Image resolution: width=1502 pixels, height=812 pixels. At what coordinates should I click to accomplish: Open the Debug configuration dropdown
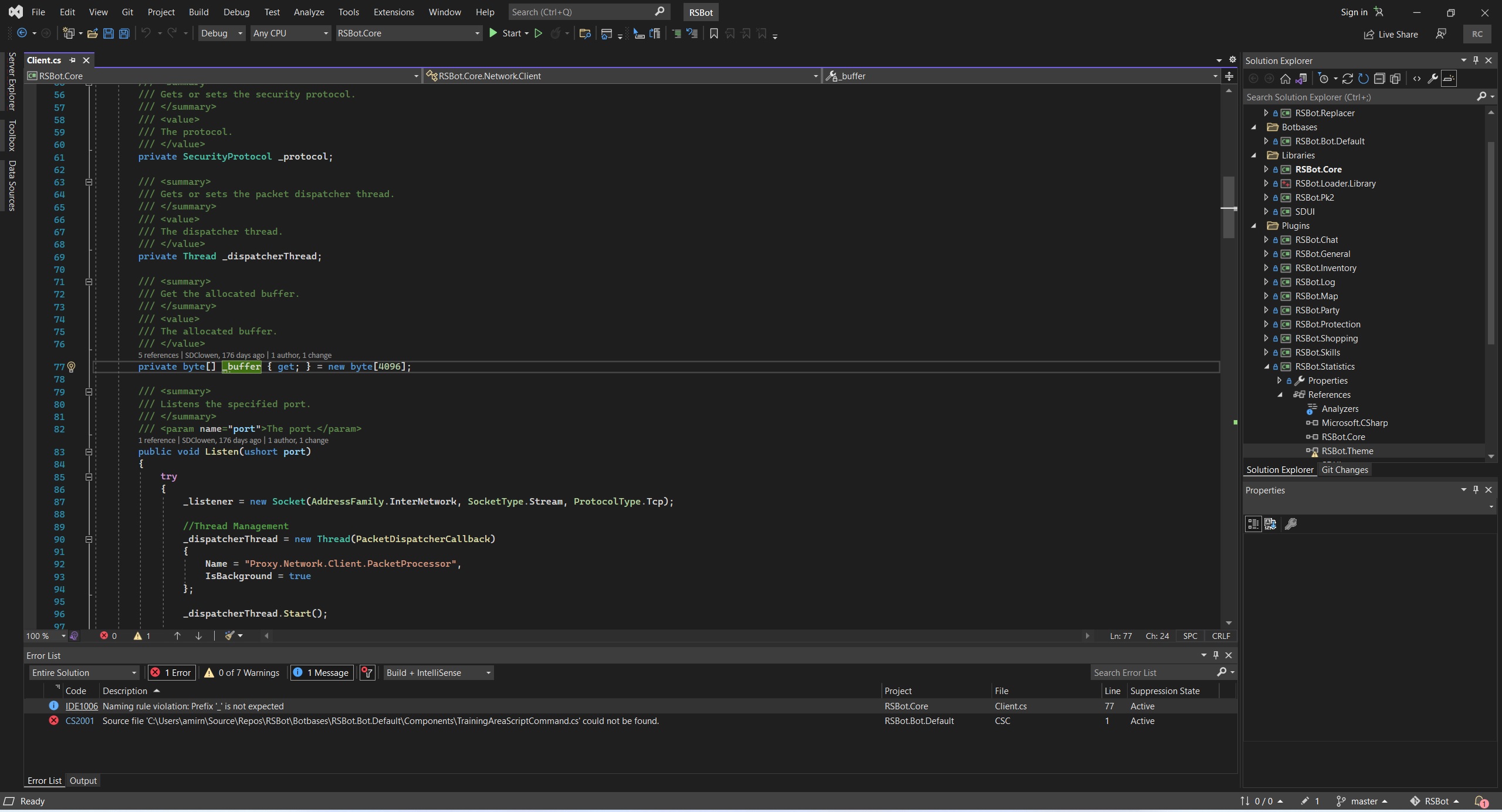coord(222,33)
